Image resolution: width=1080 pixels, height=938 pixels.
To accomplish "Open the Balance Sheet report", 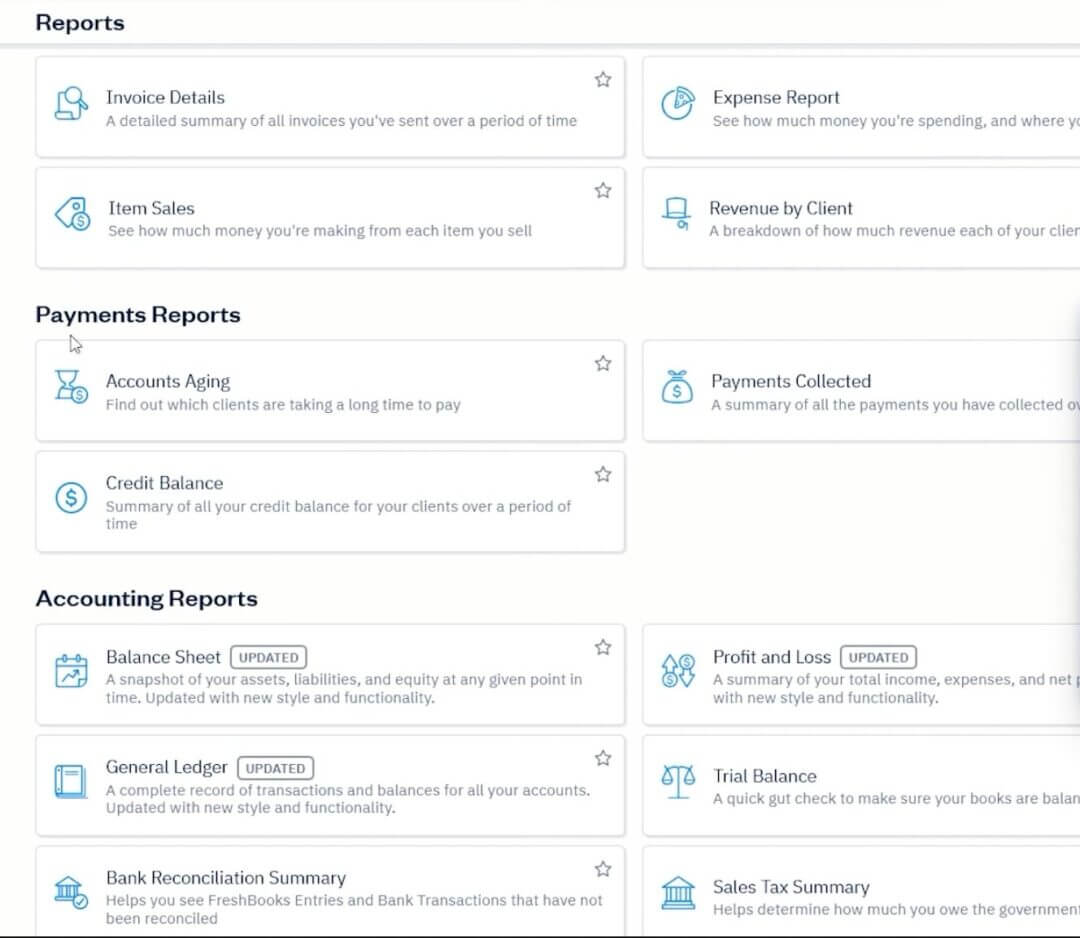I will coord(163,657).
